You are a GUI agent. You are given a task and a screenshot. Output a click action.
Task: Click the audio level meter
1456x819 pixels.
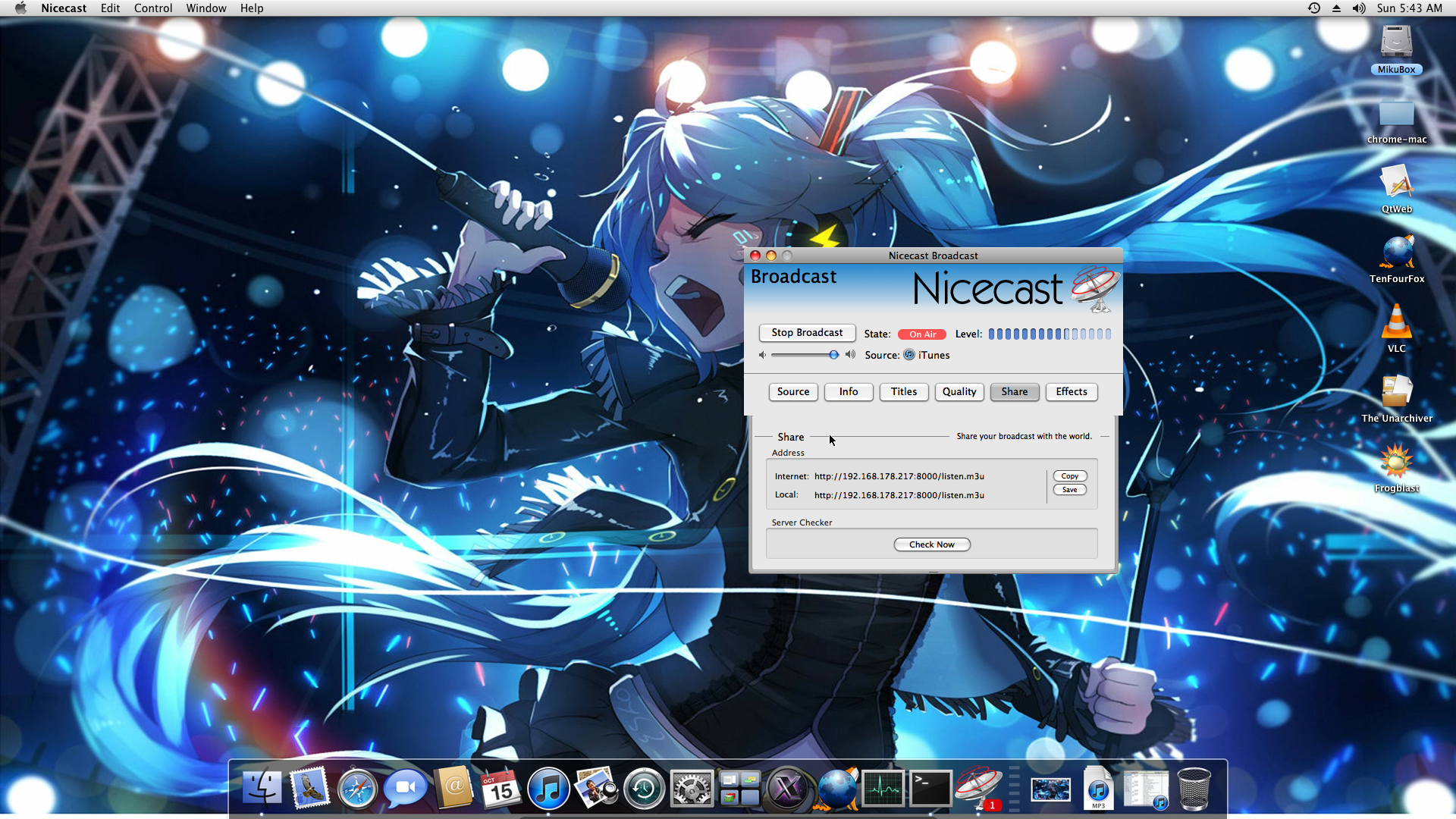[1050, 334]
